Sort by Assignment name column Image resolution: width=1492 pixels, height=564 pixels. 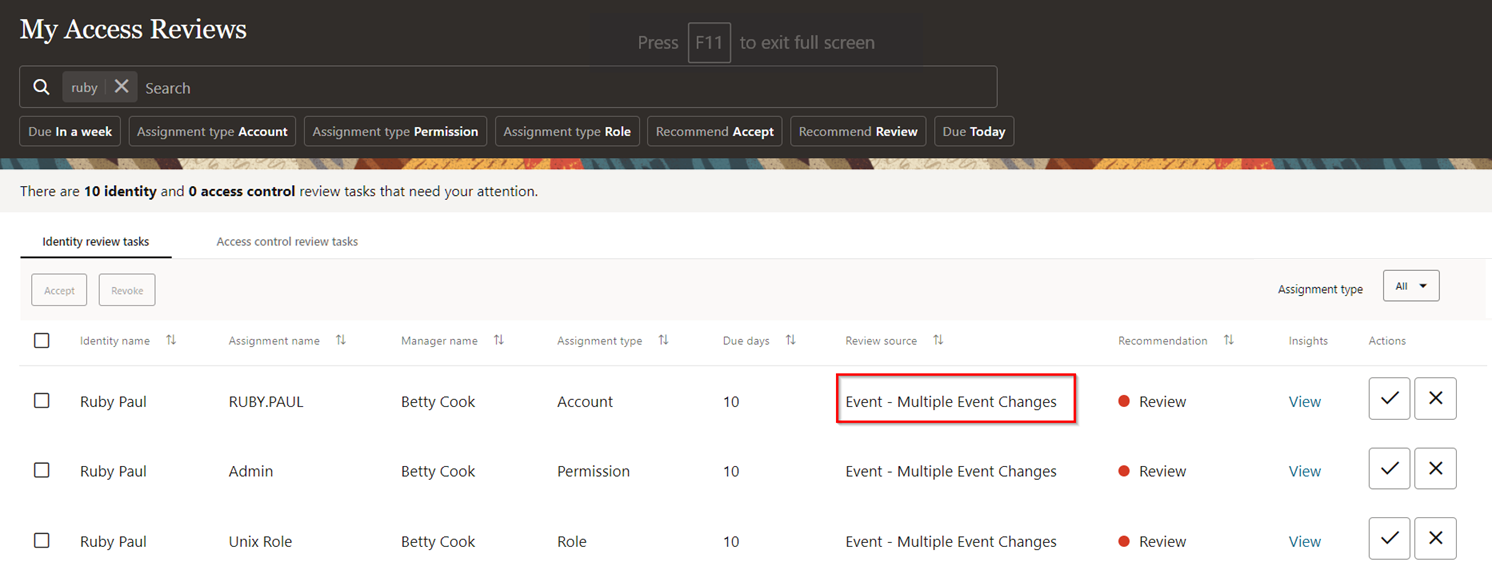pos(341,341)
